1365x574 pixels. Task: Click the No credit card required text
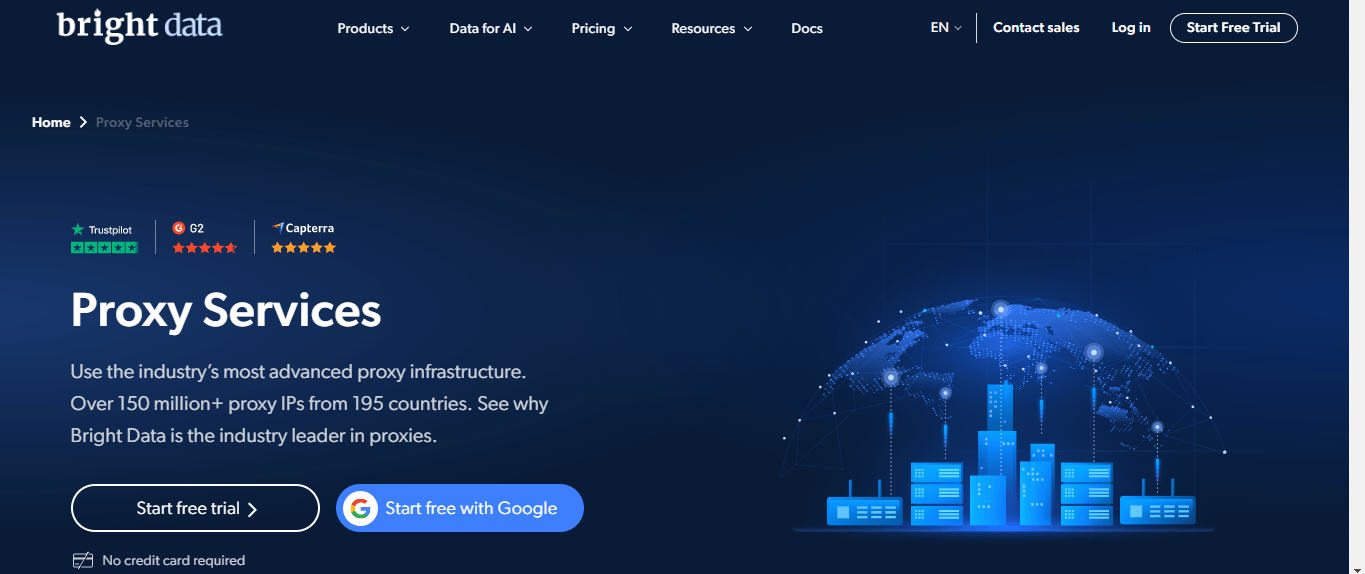click(x=174, y=561)
